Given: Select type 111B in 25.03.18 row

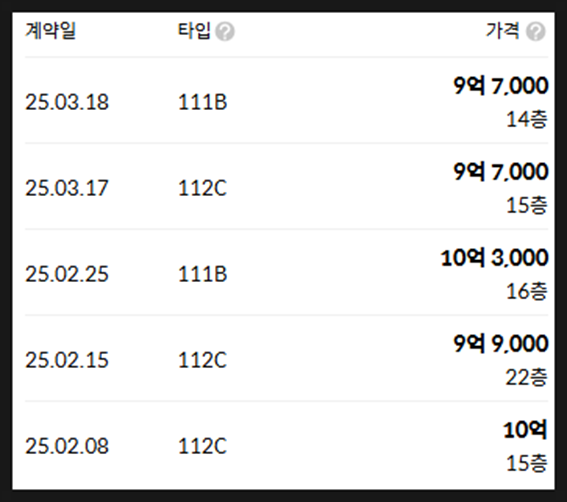Looking at the screenshot, I should [x=202, y=102].
